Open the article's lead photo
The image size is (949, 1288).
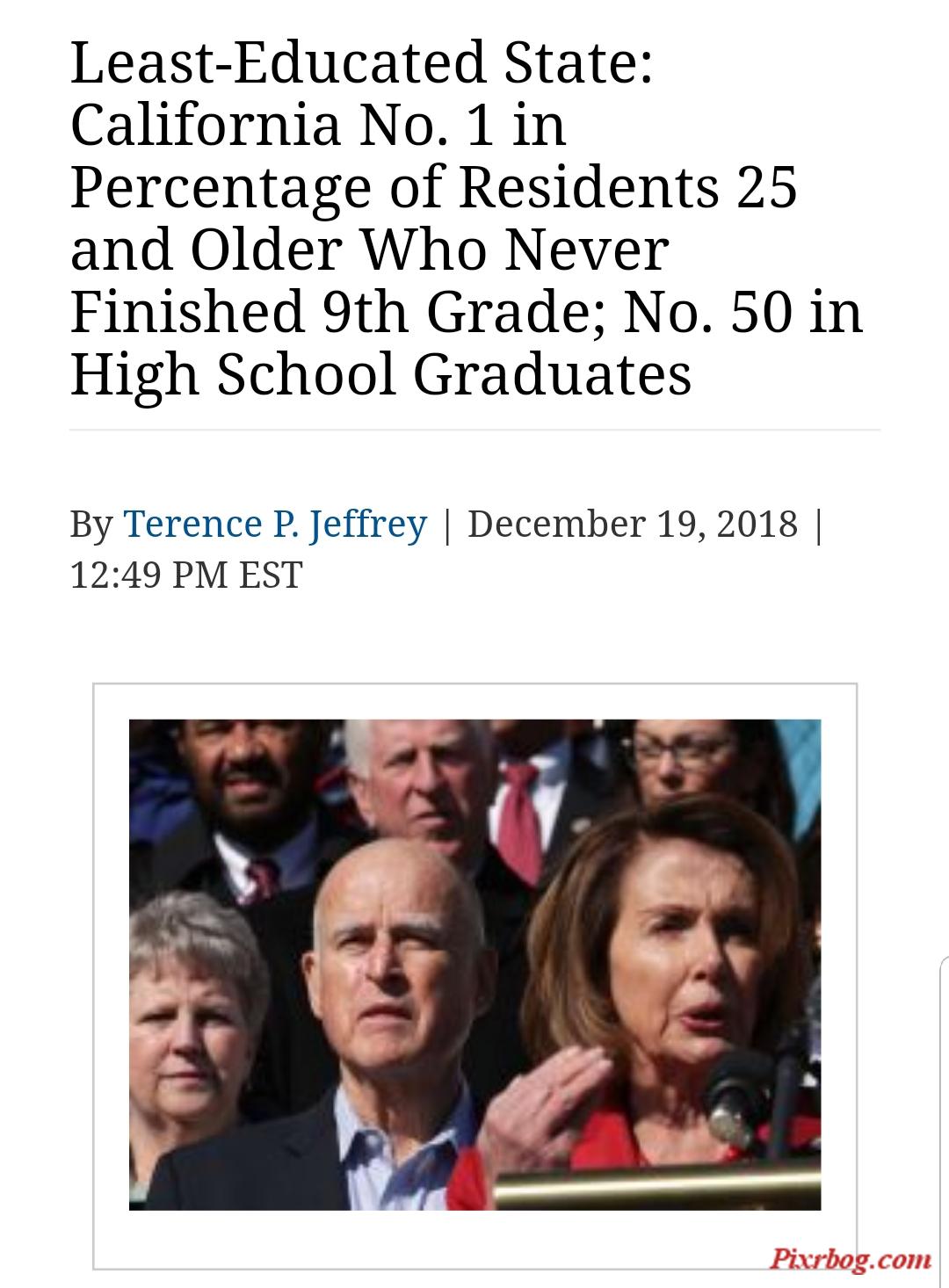pyautogui.click(x=474, y=964)
